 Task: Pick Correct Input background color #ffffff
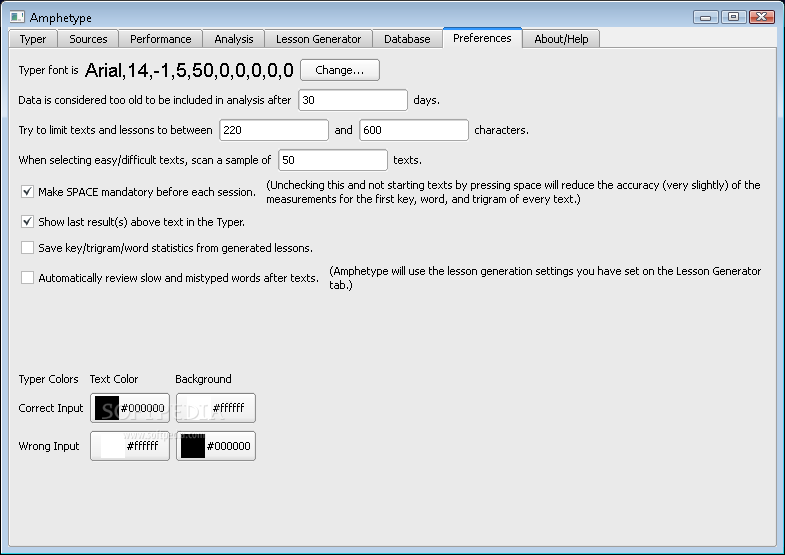(x=216, y=408)
